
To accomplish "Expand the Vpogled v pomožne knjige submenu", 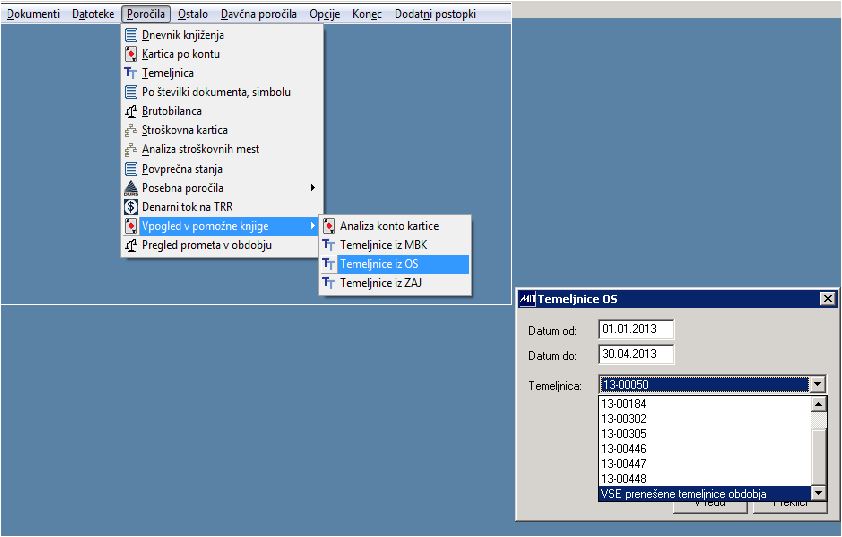I will click(222, 227).
